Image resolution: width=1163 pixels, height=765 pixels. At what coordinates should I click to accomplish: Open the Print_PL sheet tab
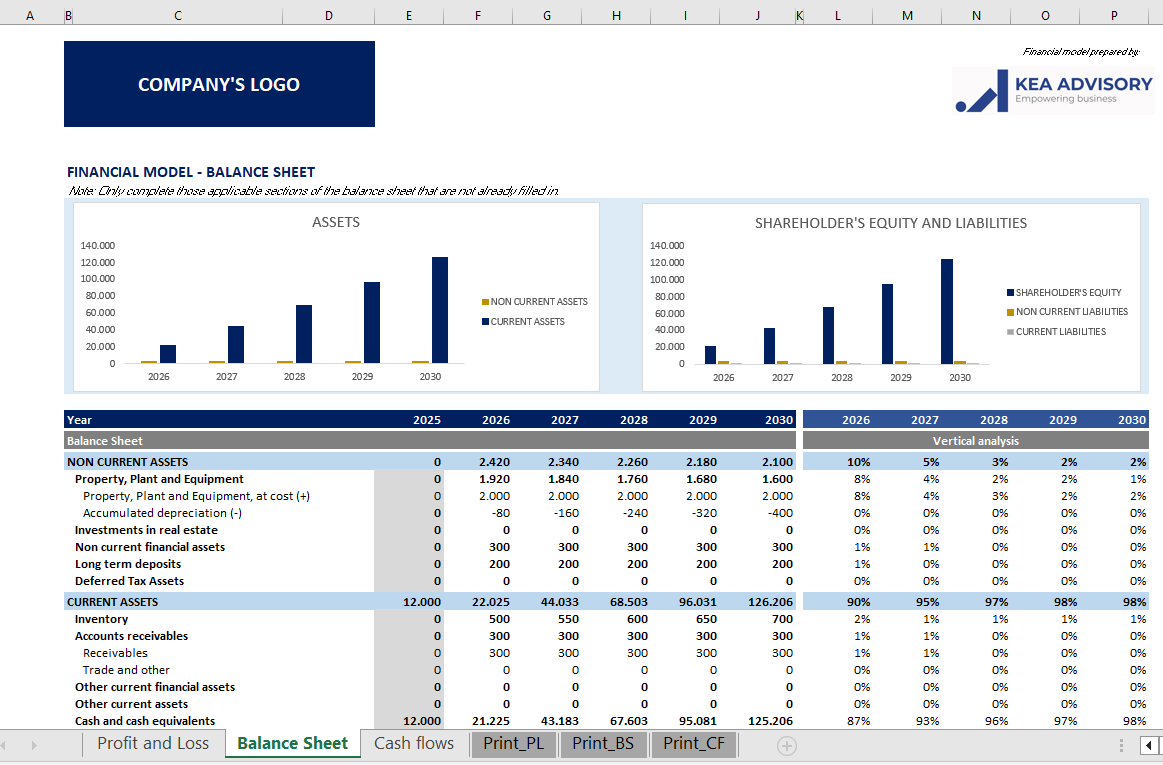(514, 743)
